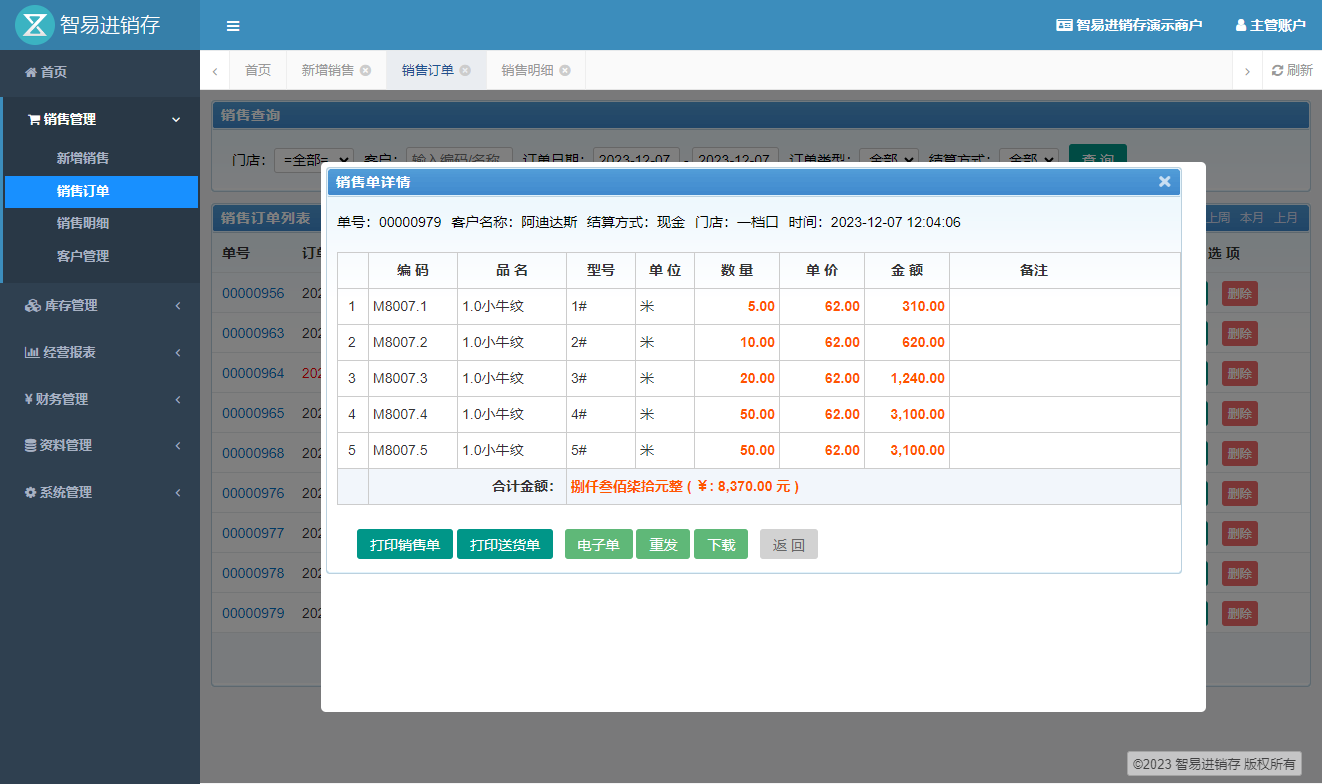Click the 智易进销存 hourglass logo icon
The height and width of the screenshot is (784, 1322).
pos(35,25)
